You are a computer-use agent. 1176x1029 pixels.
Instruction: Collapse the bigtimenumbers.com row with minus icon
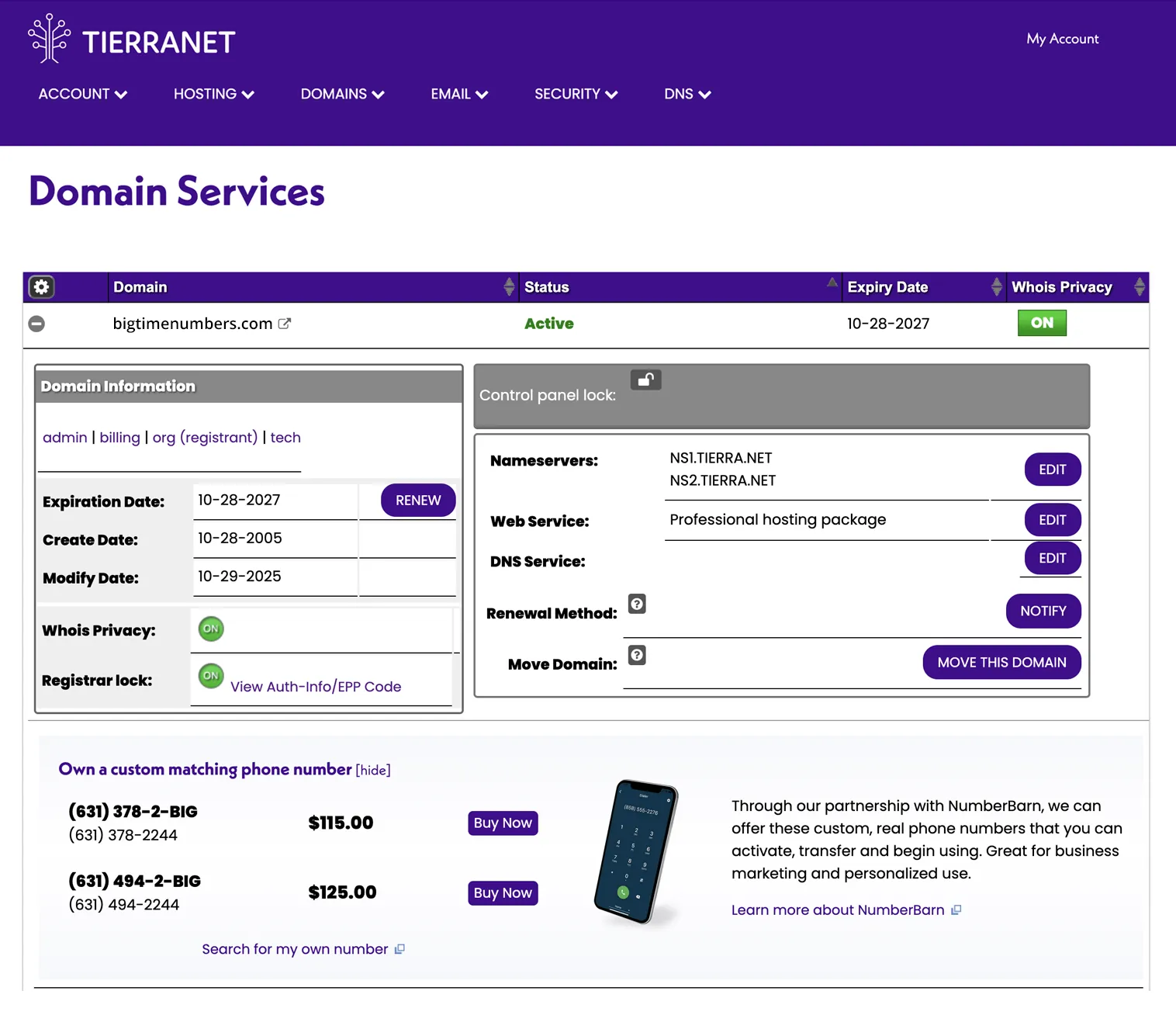(x=36, y=324)
